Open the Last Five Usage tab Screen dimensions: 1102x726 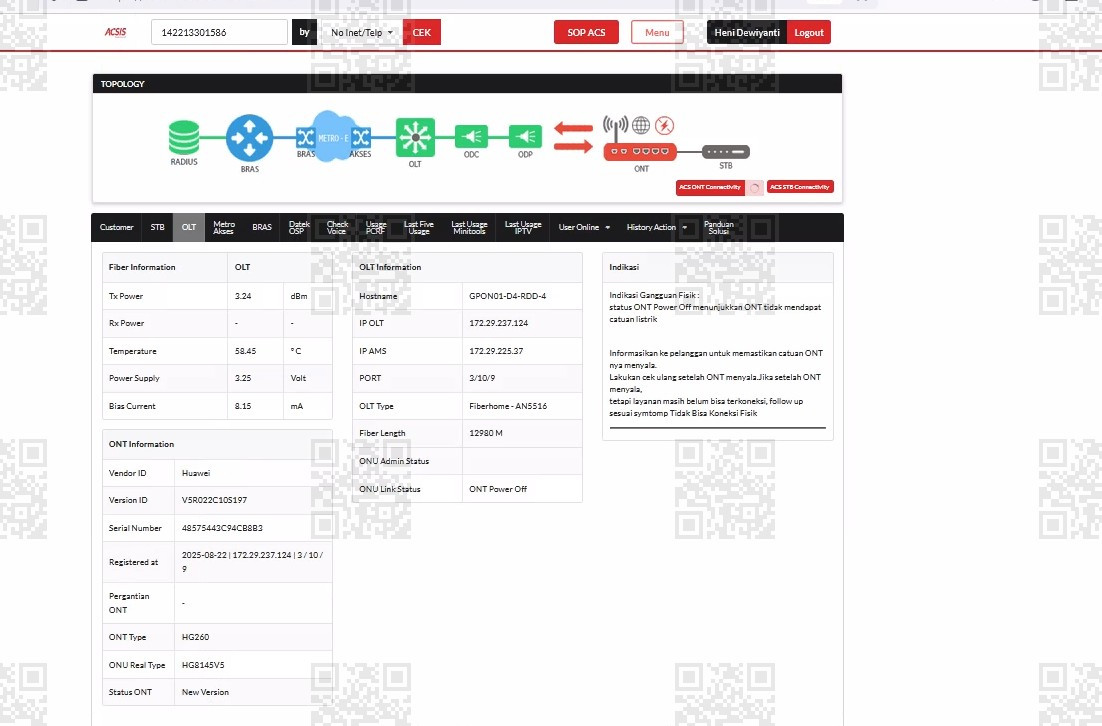419,228
